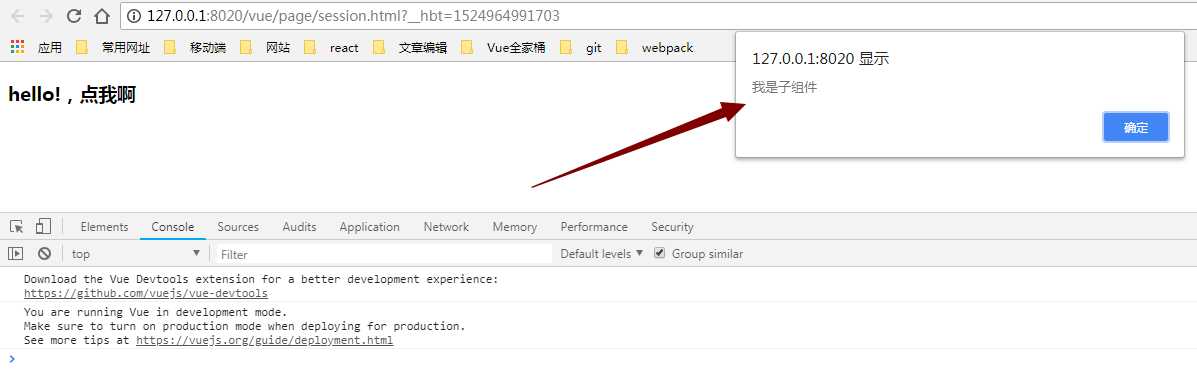
Task: Switch to the Console tab
Action: pyautogui.click(x=173, y=227)
